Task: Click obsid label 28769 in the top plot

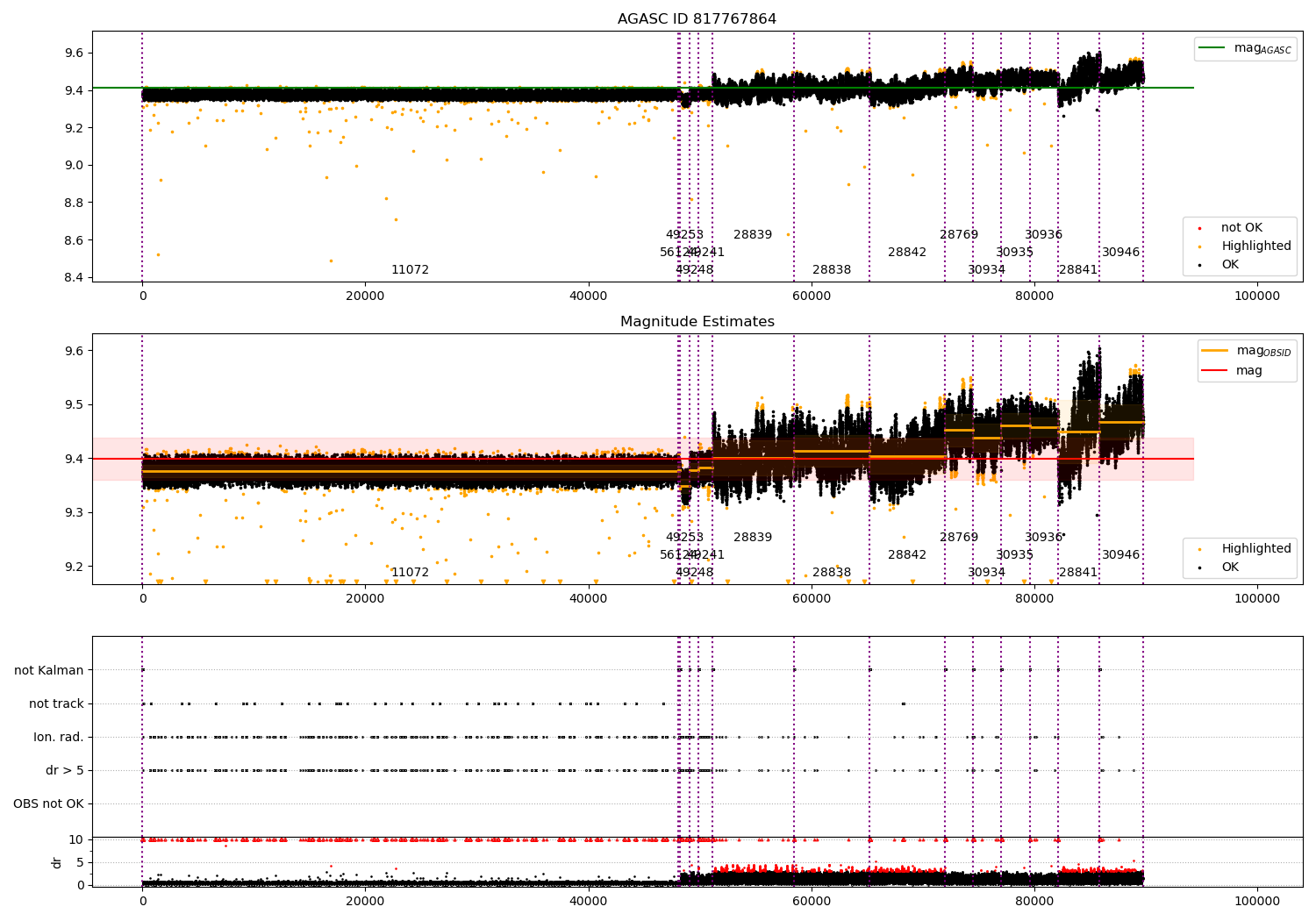Action: coord(959,235)
